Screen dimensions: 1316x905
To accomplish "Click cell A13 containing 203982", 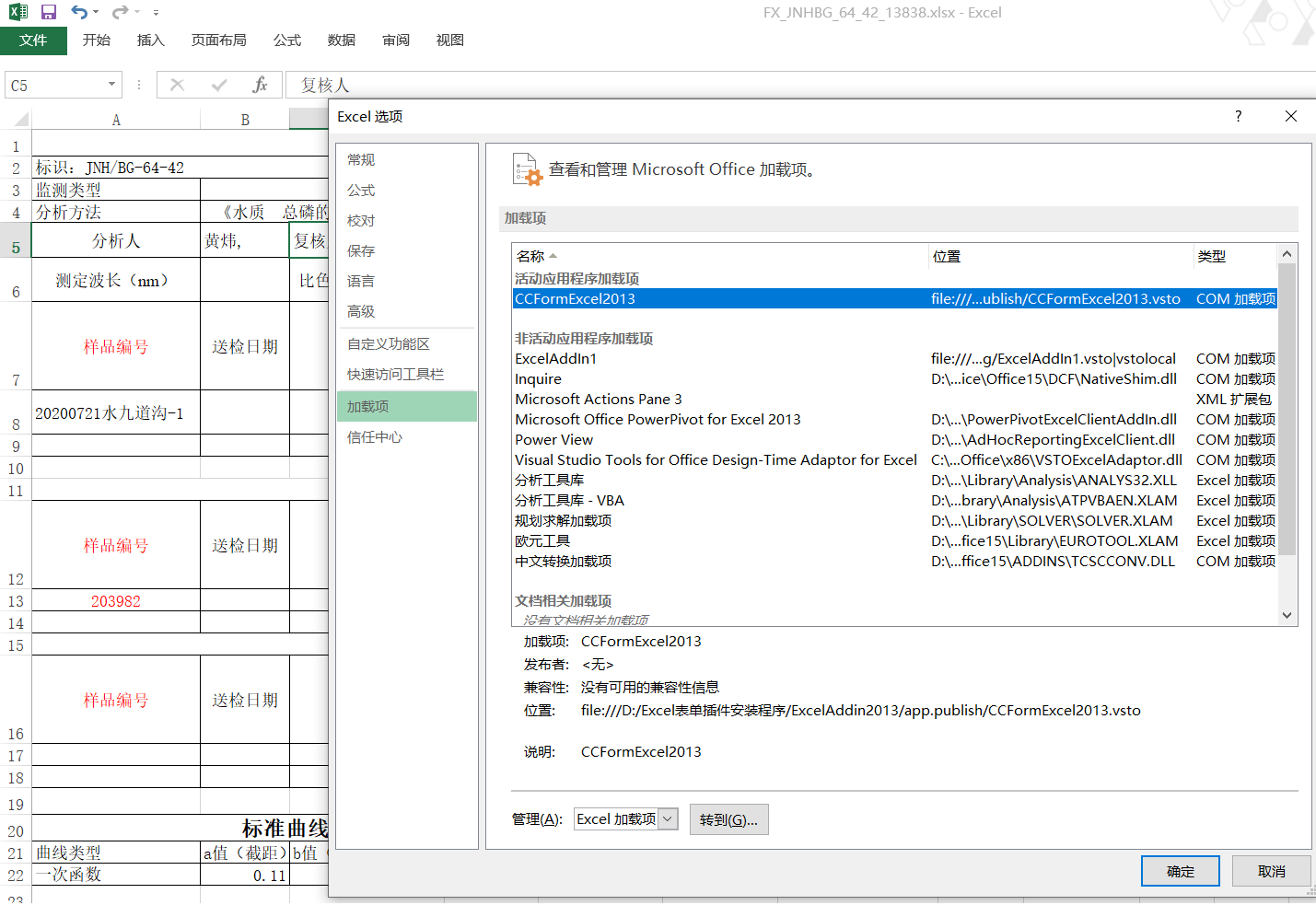I will [116, 601].
